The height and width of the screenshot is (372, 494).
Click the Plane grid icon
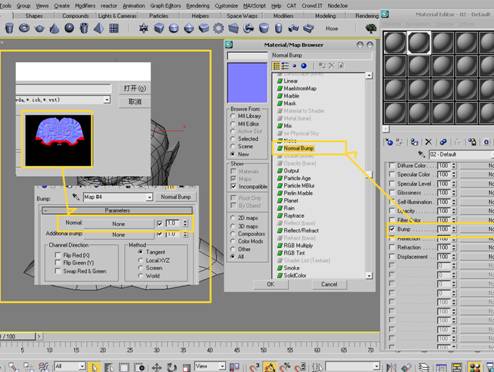pos(114,28)
